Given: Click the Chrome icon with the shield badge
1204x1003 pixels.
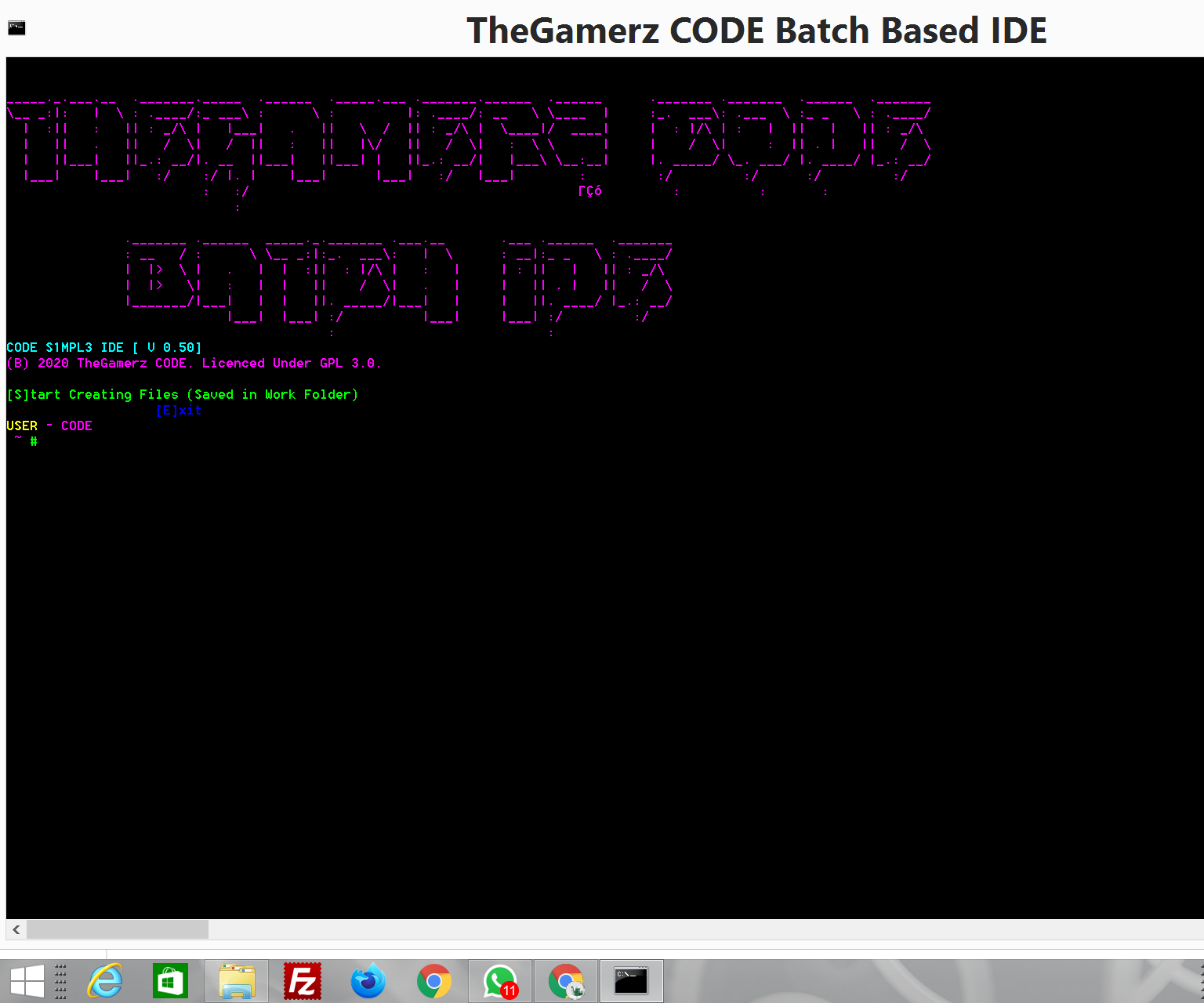Looking at the screenshot, I should 565,980.
